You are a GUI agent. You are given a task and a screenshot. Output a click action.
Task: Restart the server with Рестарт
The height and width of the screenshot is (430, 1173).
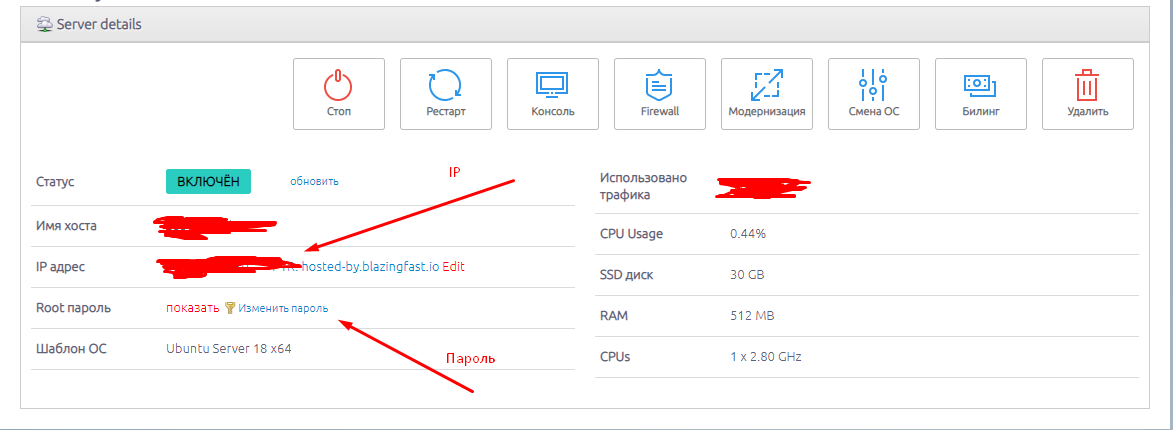tap(446, 94)
